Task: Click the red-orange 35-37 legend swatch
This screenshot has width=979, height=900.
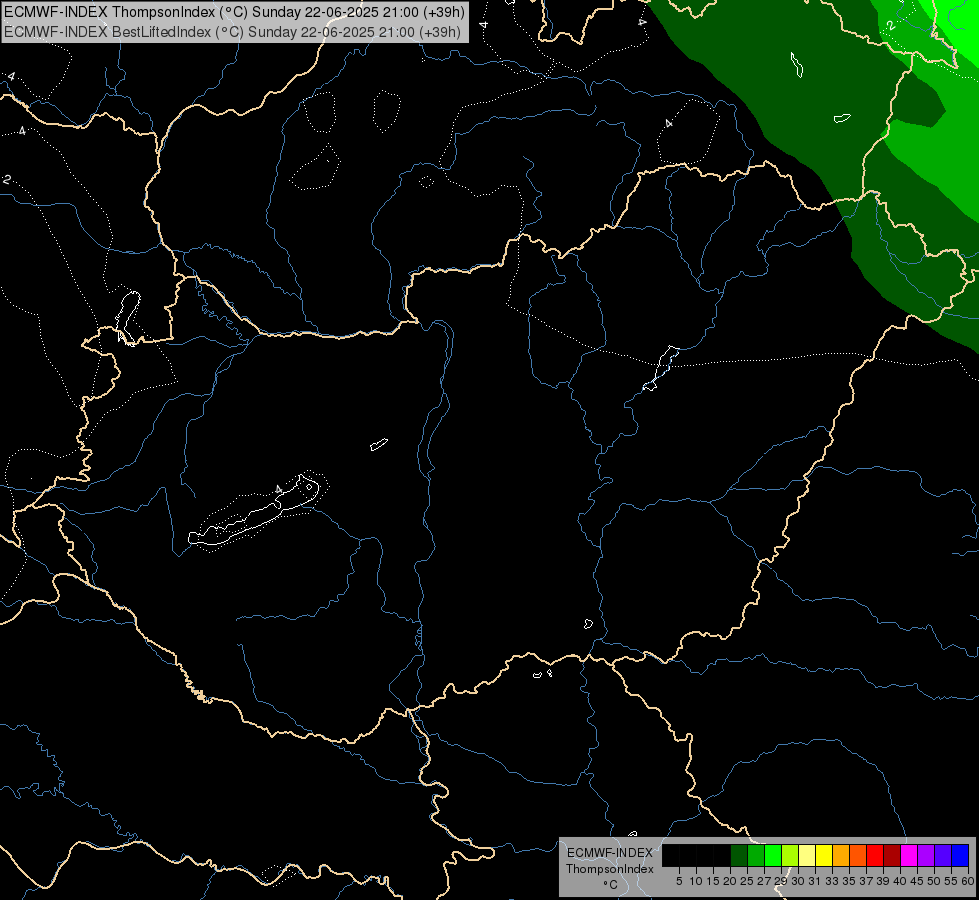Action: click(x=858, y=855)
